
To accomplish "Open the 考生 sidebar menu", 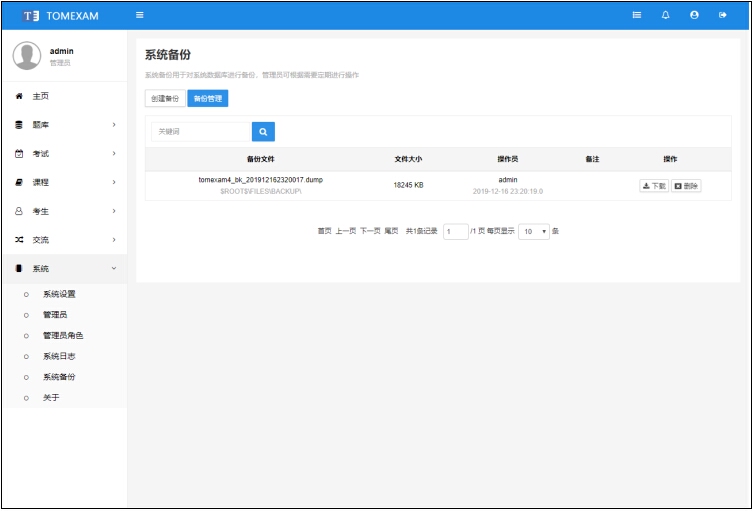I will (65, 211).
